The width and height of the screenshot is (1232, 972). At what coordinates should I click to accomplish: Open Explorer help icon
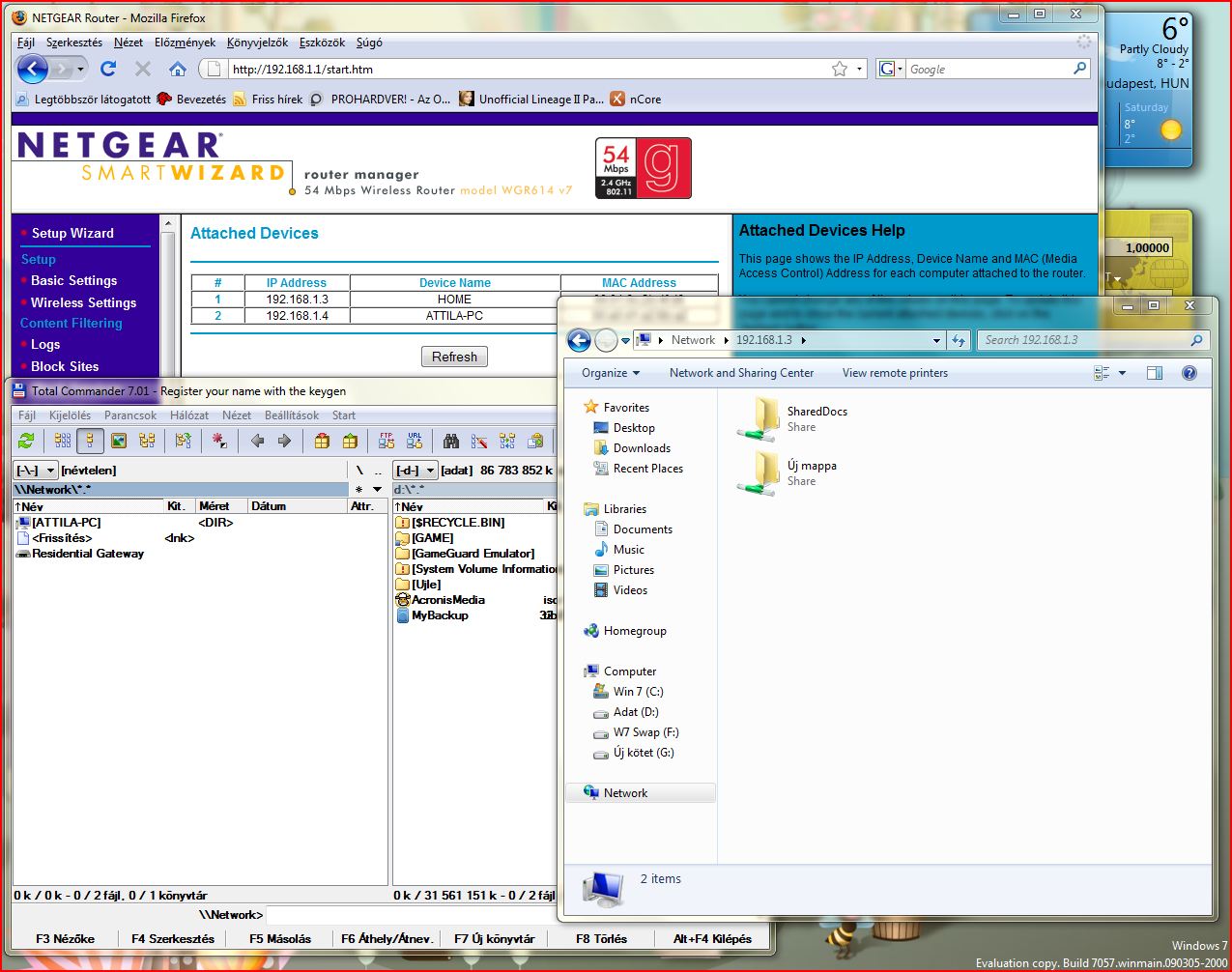click(1189, 373)
